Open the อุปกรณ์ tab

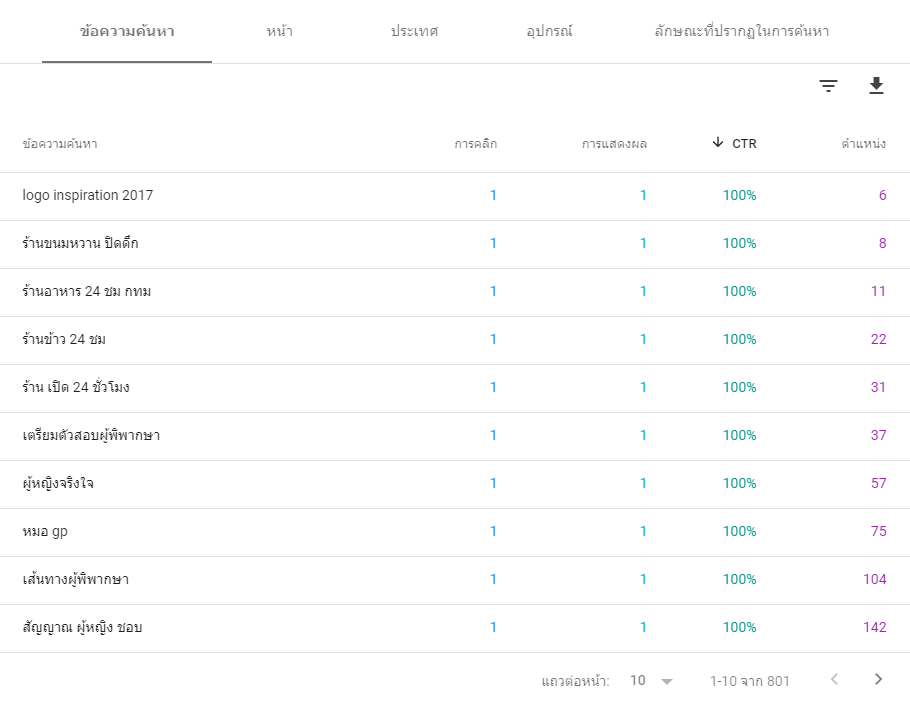(549, 31)
